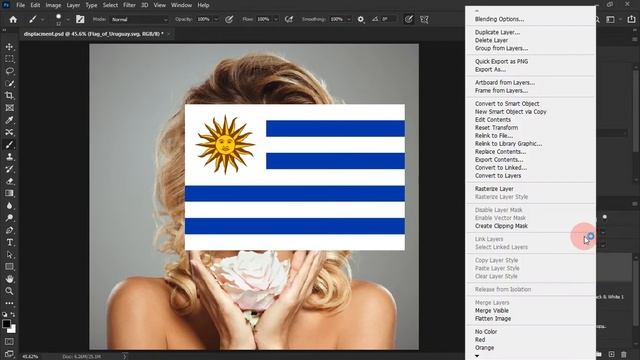The height and width of the screenshot is (360, 640).
Task: Select the Pen tool
Action: tap(9, 230)
